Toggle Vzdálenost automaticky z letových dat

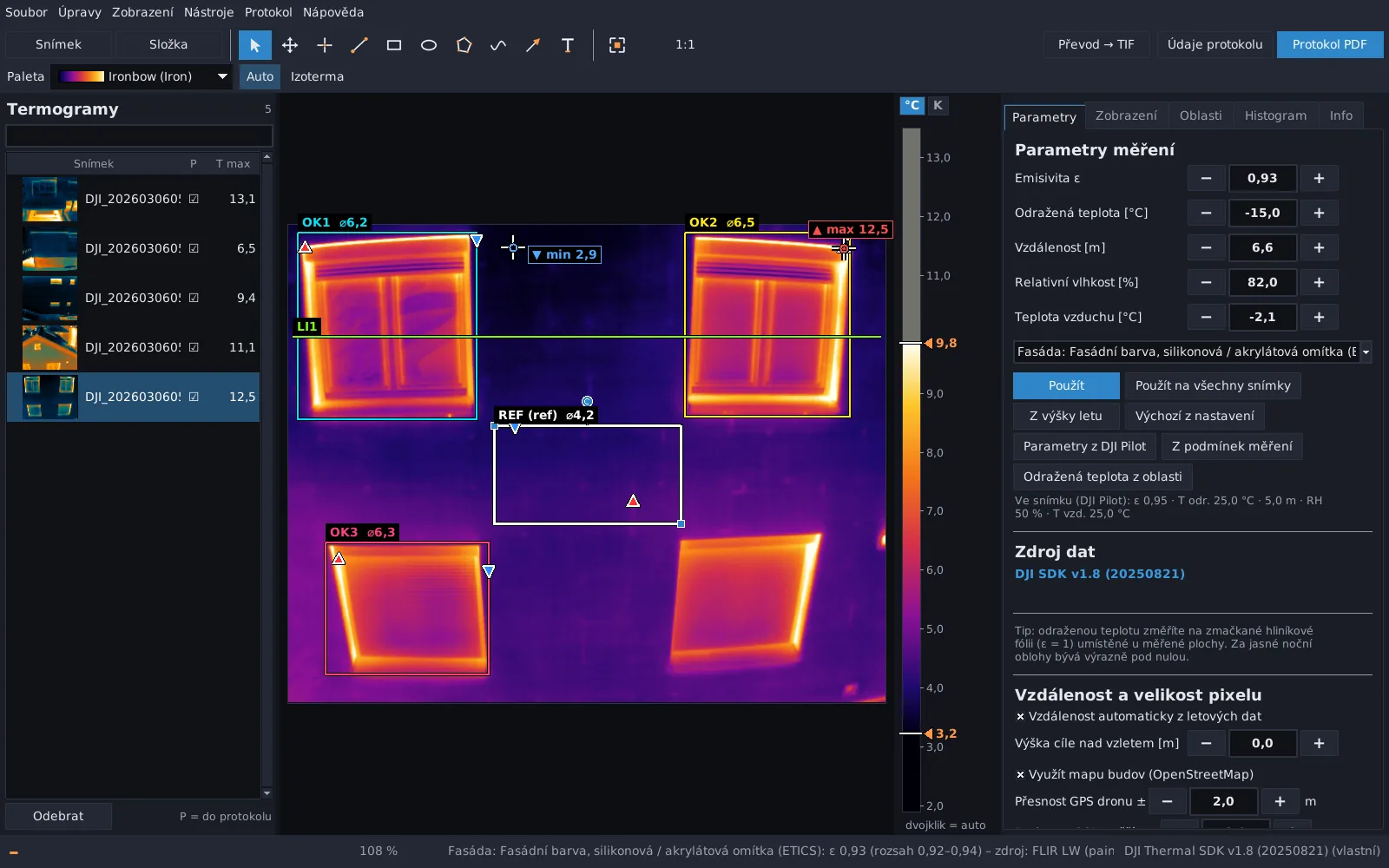(x=1138, y=716)
